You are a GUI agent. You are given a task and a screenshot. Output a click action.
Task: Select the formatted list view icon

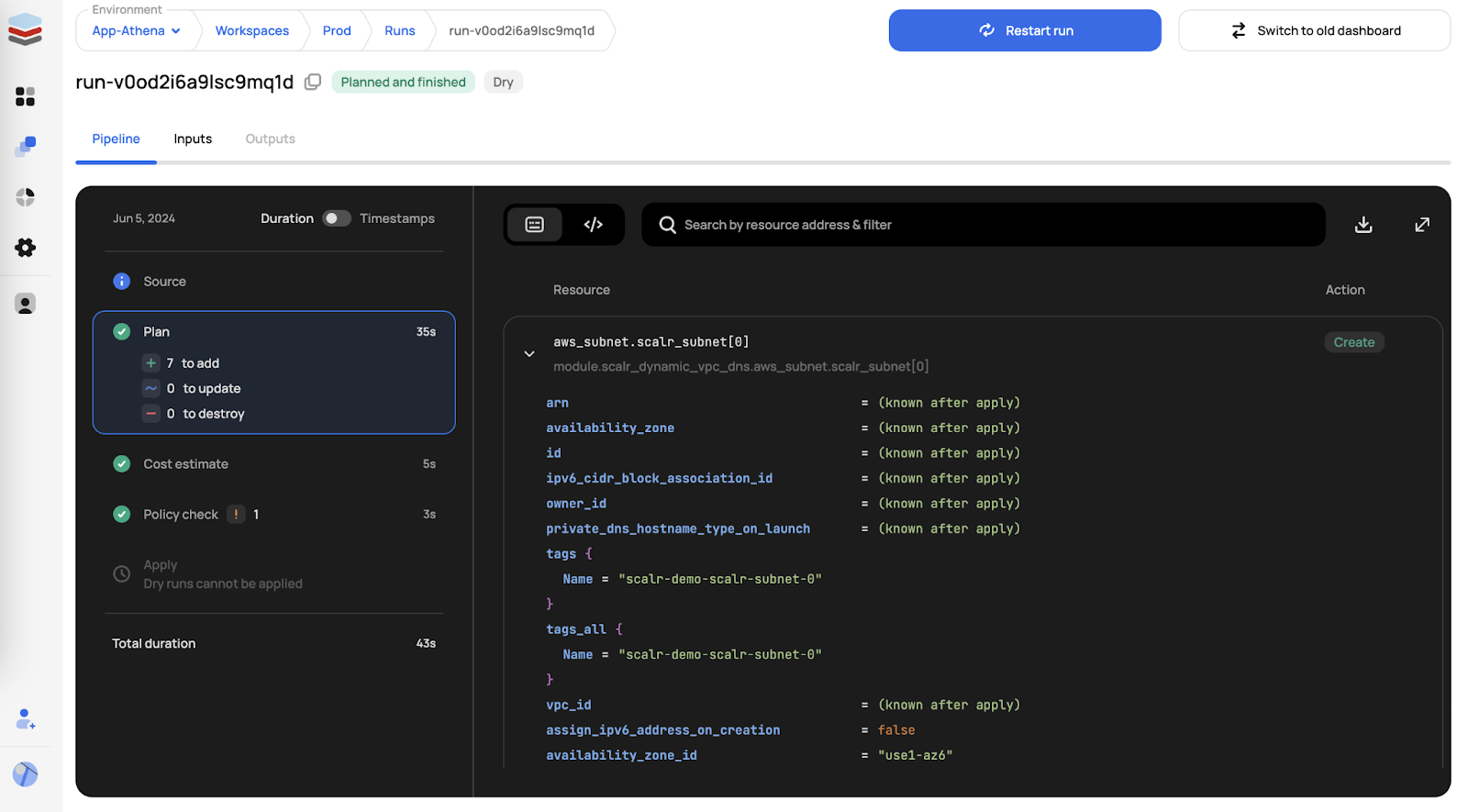pyautogui.click(x=535, y=225)
